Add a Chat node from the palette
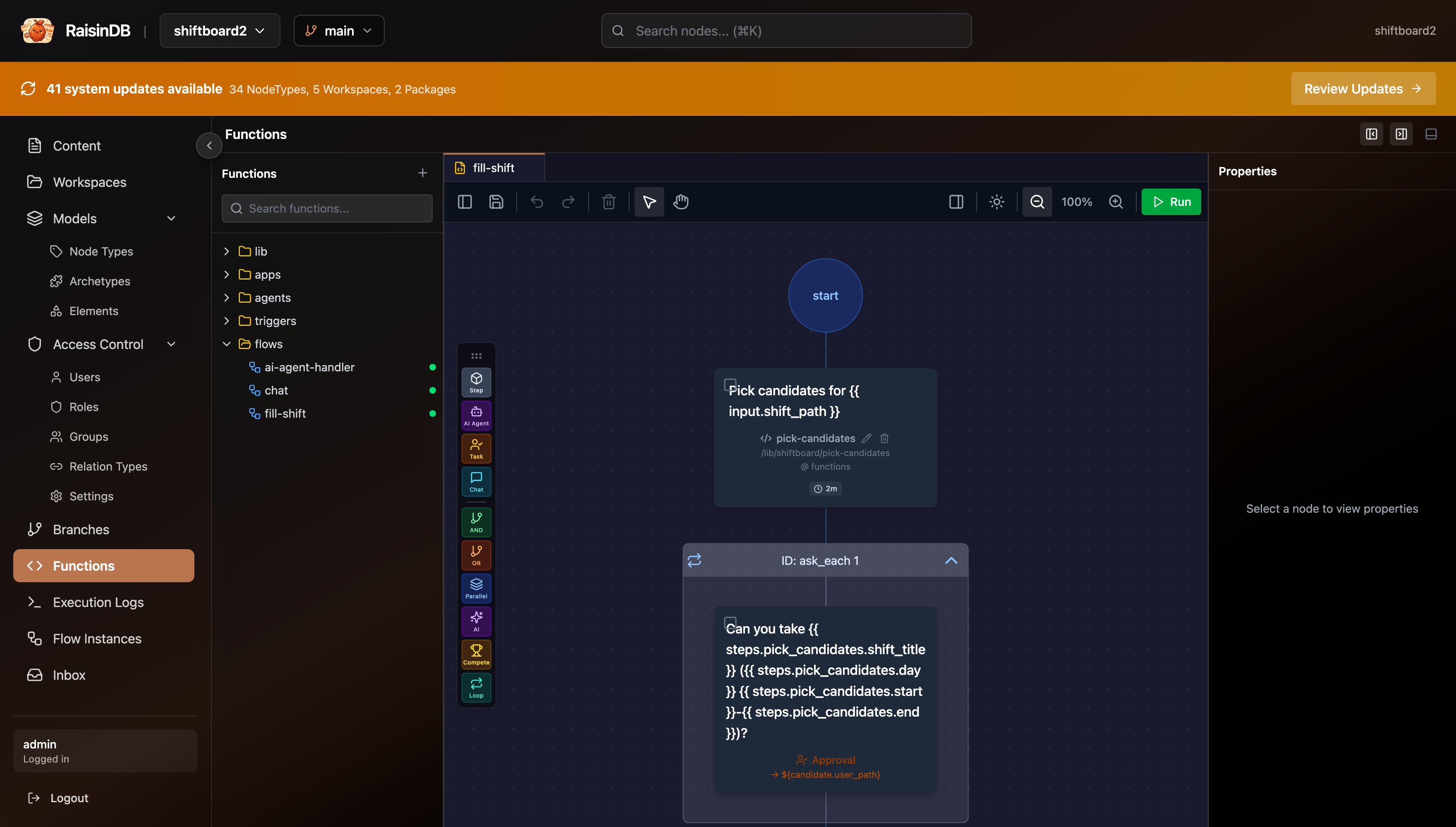Viewport: 1456px width, 827px height. coord(476,482)
